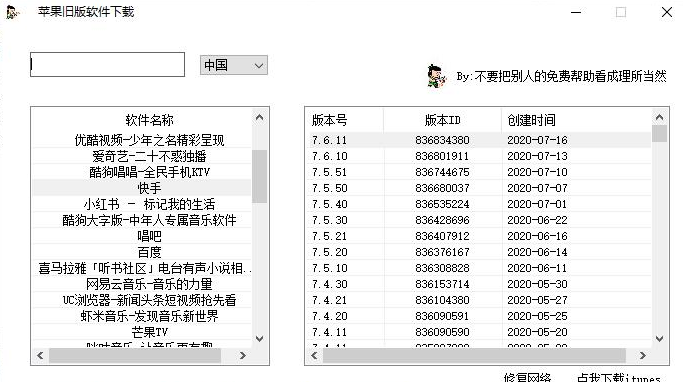This screenshot has width=683, height=382.
Task: Click the 版本ID column header
Action: (x=443, y=120)
